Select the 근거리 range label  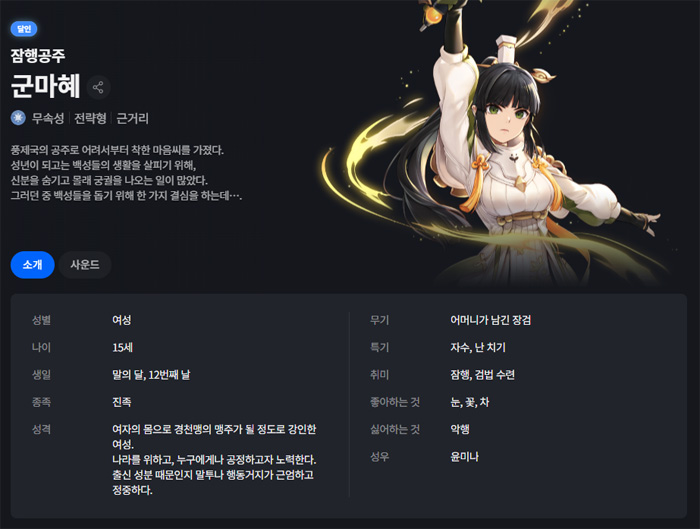coord(132,118)
